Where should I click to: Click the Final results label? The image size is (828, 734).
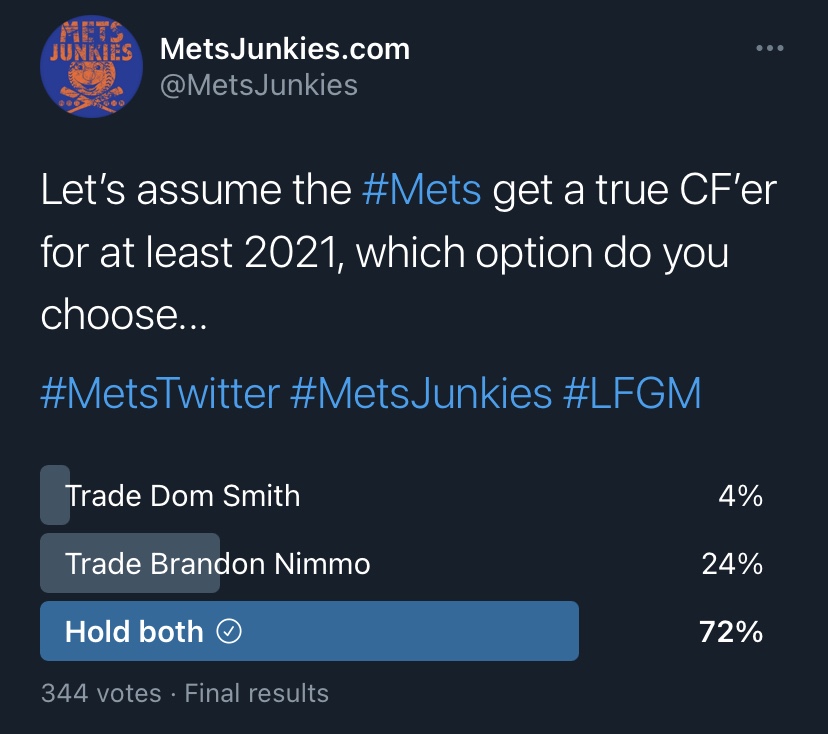257,693
